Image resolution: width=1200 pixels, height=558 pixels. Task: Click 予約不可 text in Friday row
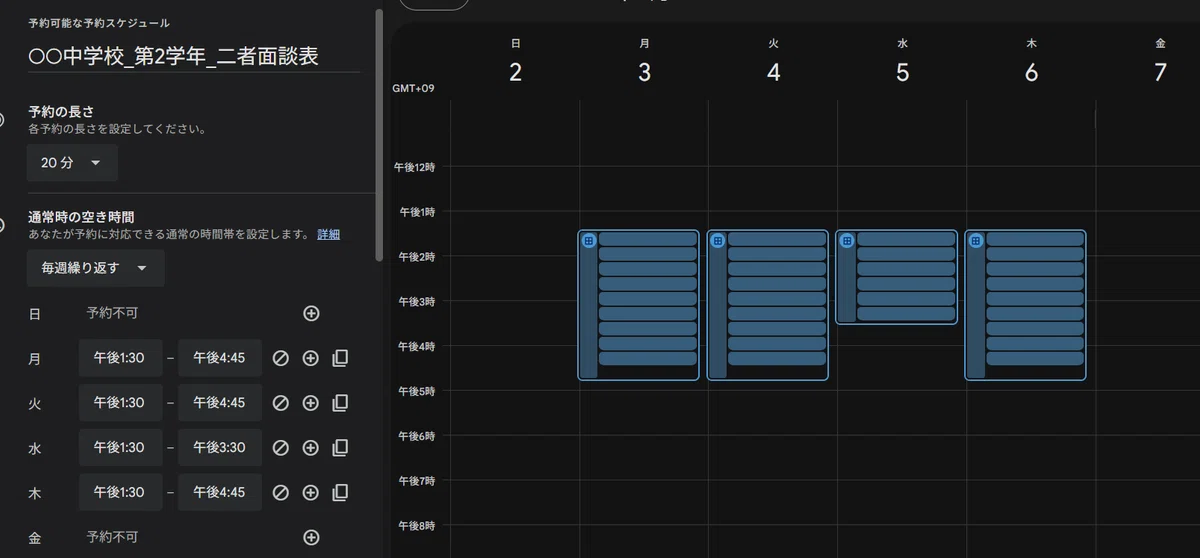pyautogui.click(x=112, y=538)
